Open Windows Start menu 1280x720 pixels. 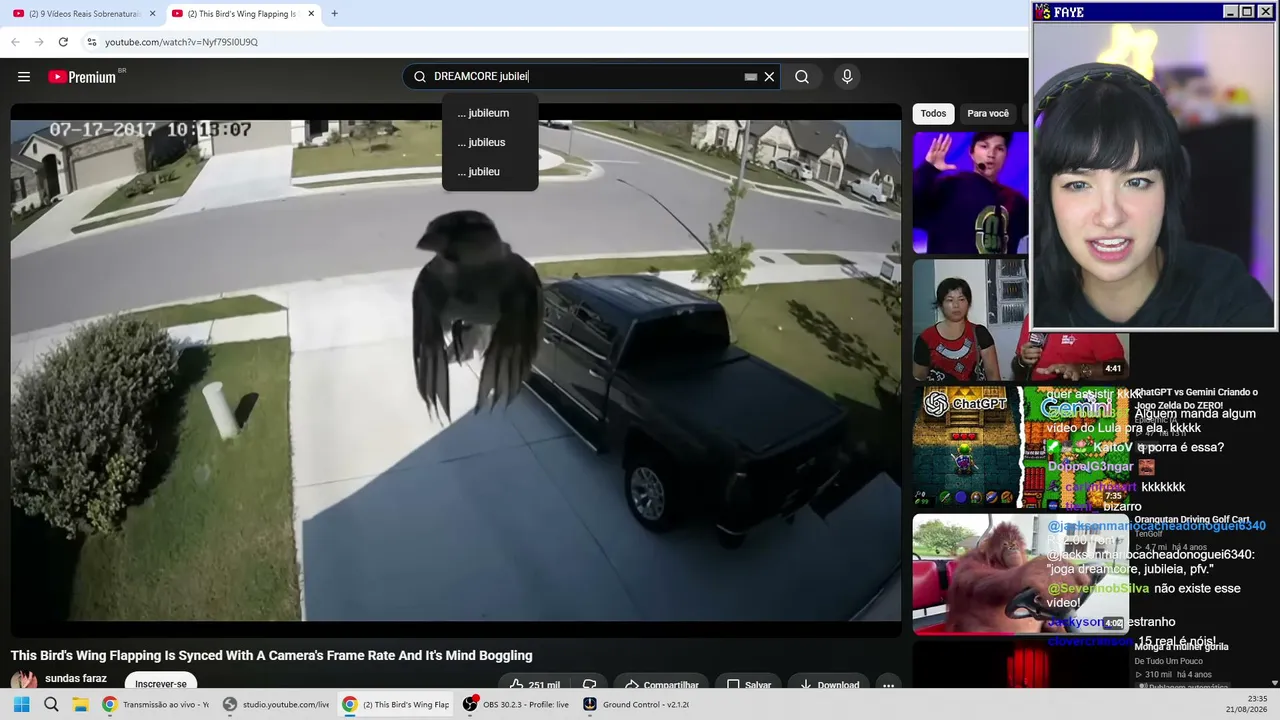[x=21, y=704]
